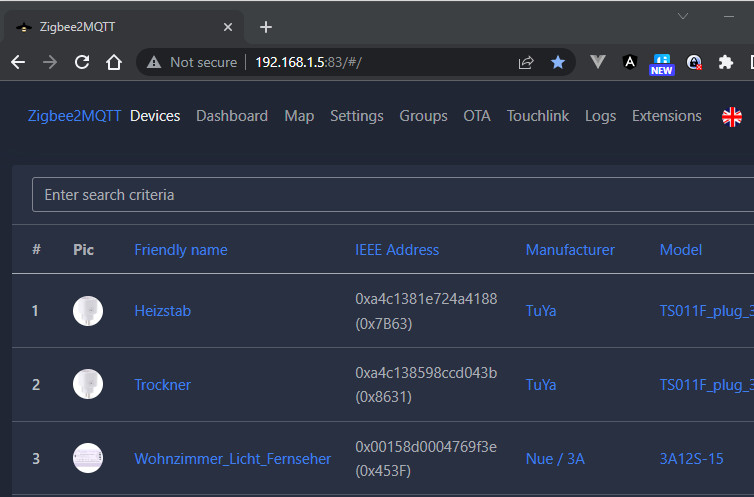This screenshot has width=754, height=497.
Task: Click the browser back arrow button
Action: tap(19, 62)
